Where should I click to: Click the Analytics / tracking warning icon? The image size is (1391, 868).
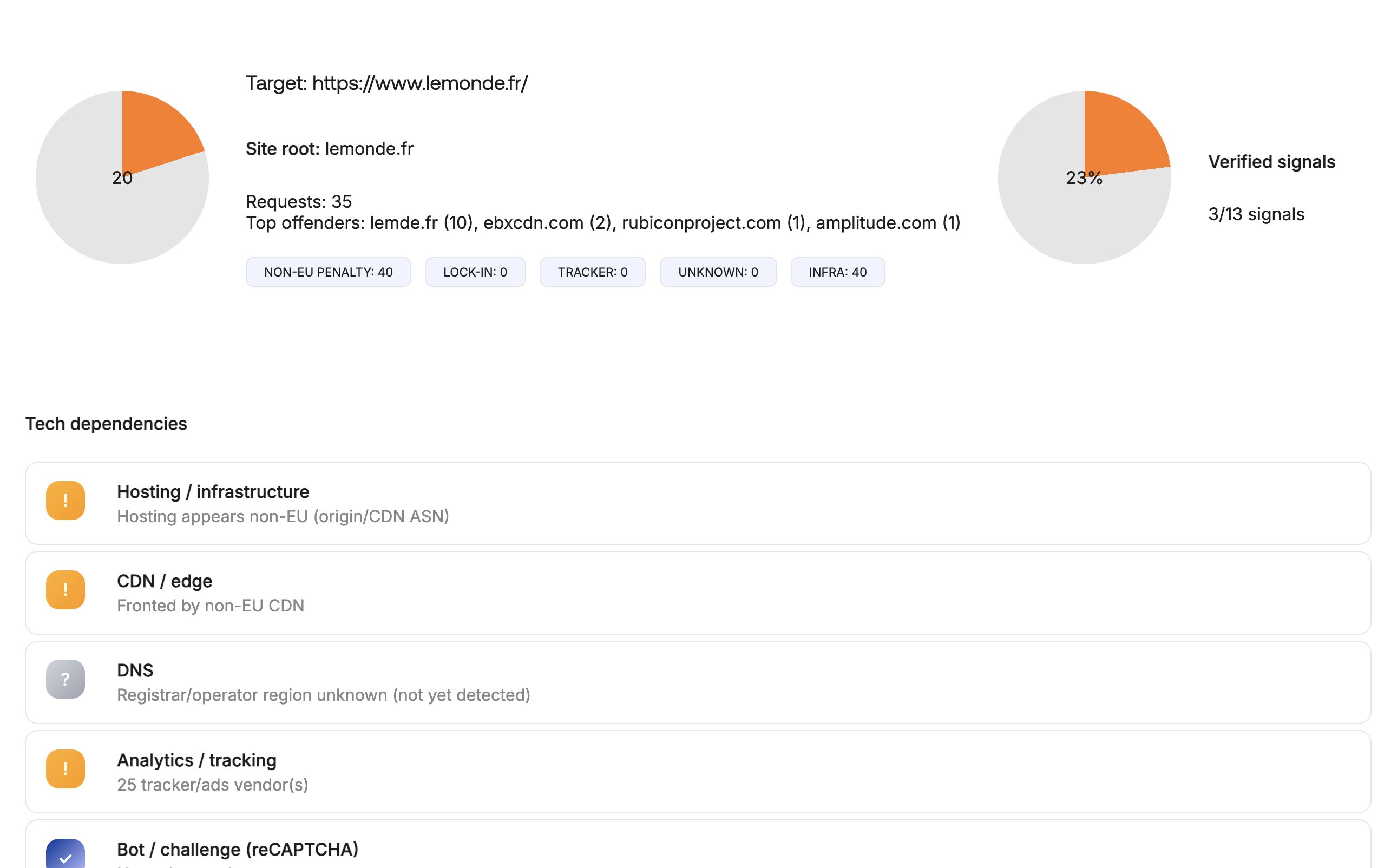pos(65,768)
